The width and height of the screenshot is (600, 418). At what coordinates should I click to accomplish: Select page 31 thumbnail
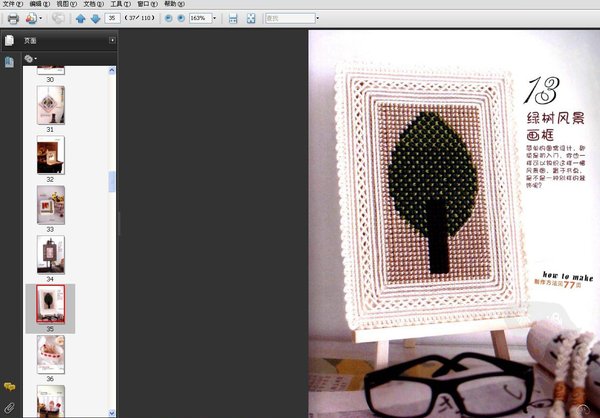coord(51,105)
